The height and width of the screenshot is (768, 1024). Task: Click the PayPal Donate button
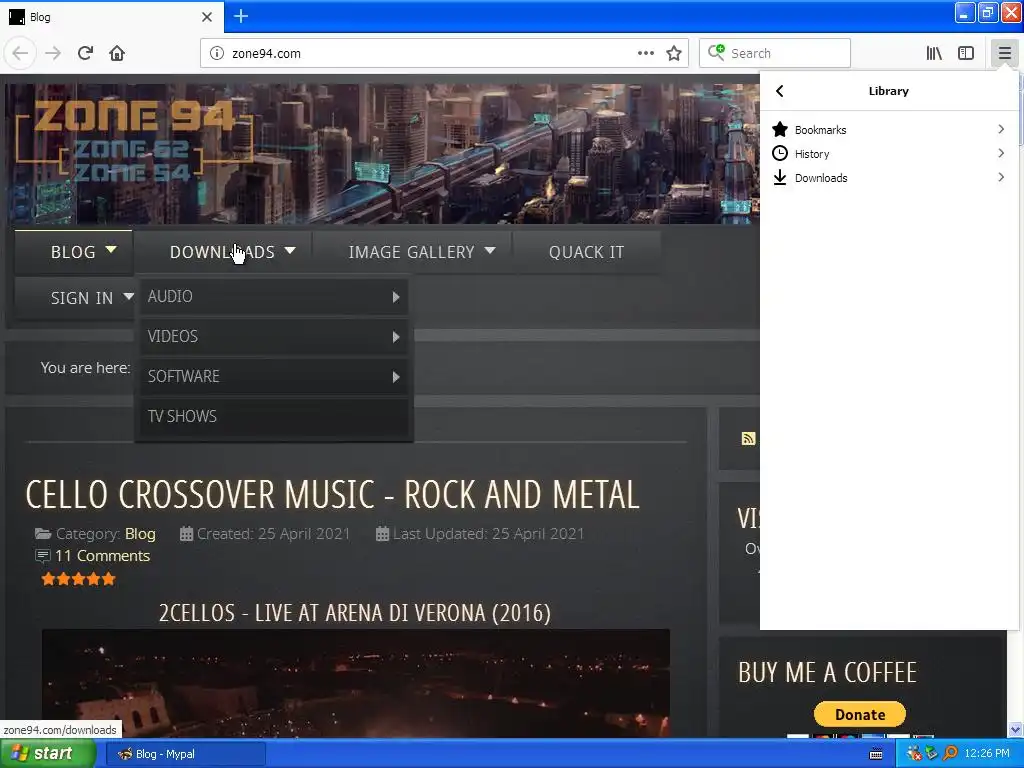pyautogui.click(x=859, y=714)
